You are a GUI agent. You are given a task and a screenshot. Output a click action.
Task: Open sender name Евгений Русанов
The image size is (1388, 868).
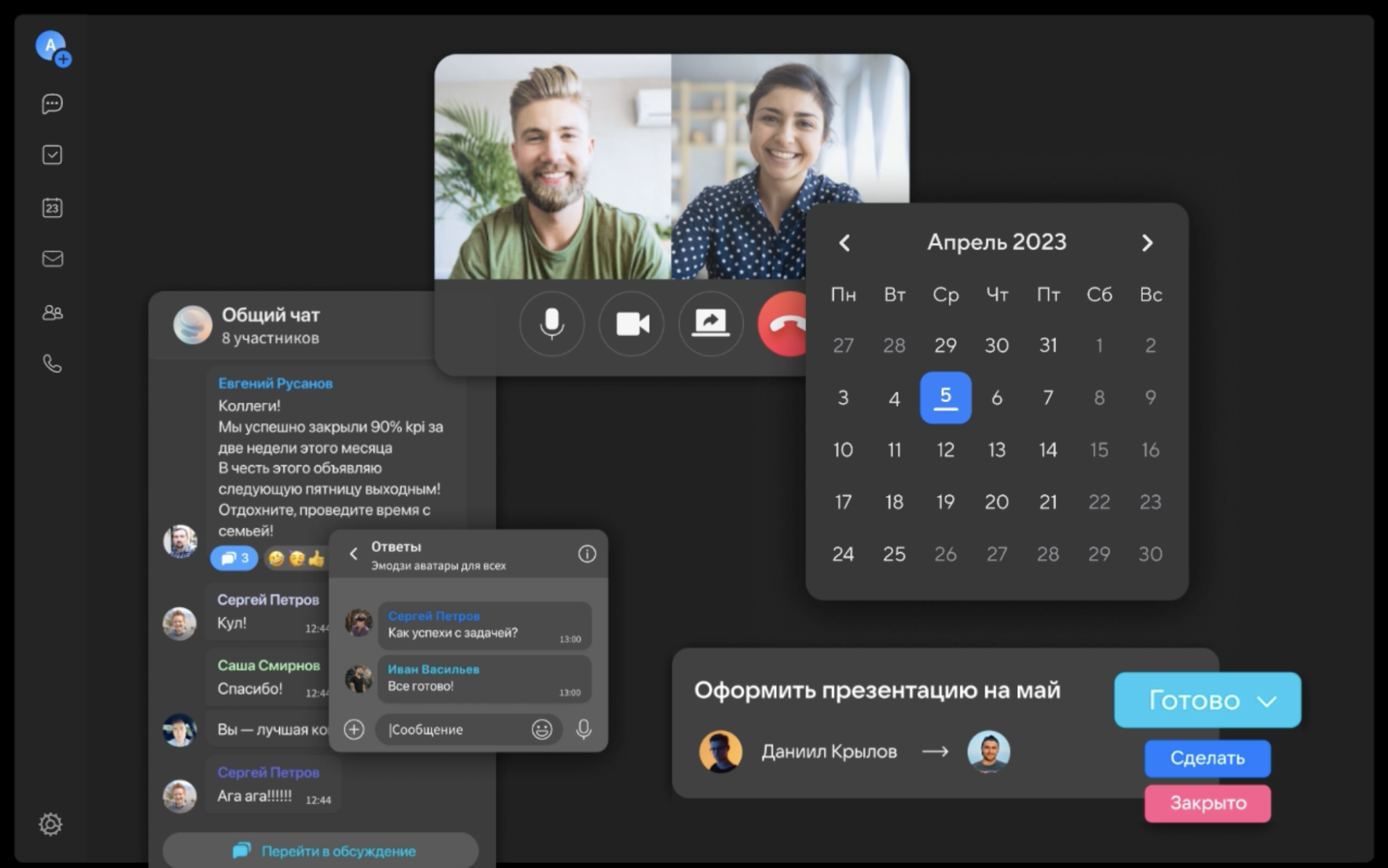point(275,383)
